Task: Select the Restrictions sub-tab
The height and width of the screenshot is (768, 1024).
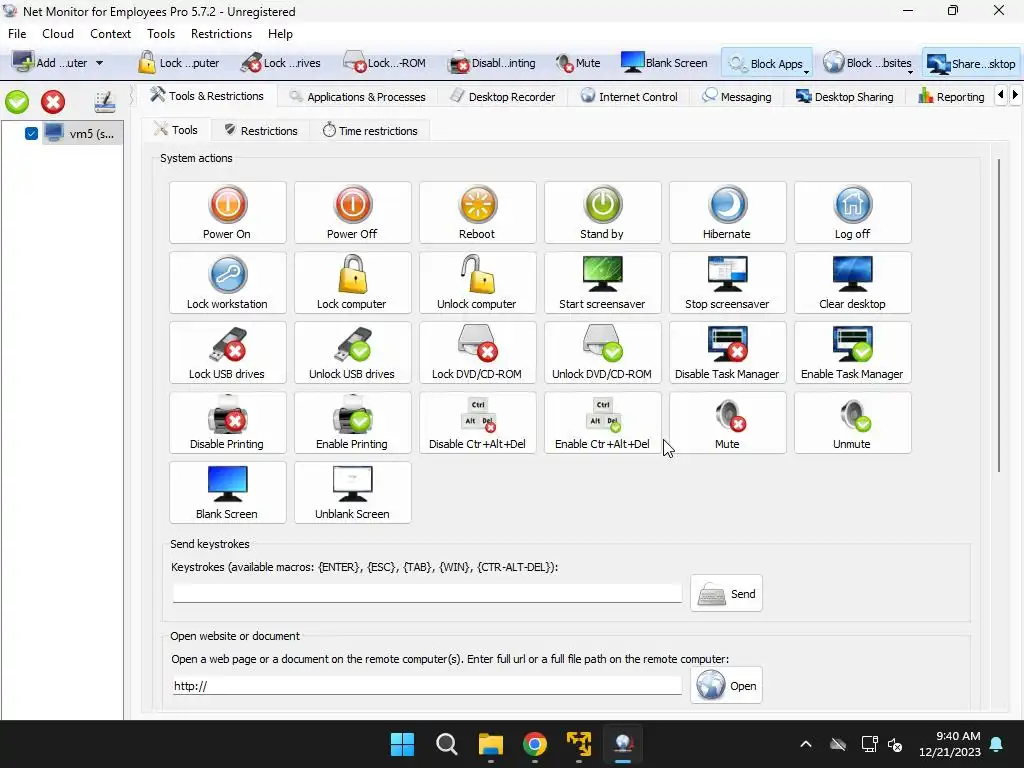Action: pos(261,131)
